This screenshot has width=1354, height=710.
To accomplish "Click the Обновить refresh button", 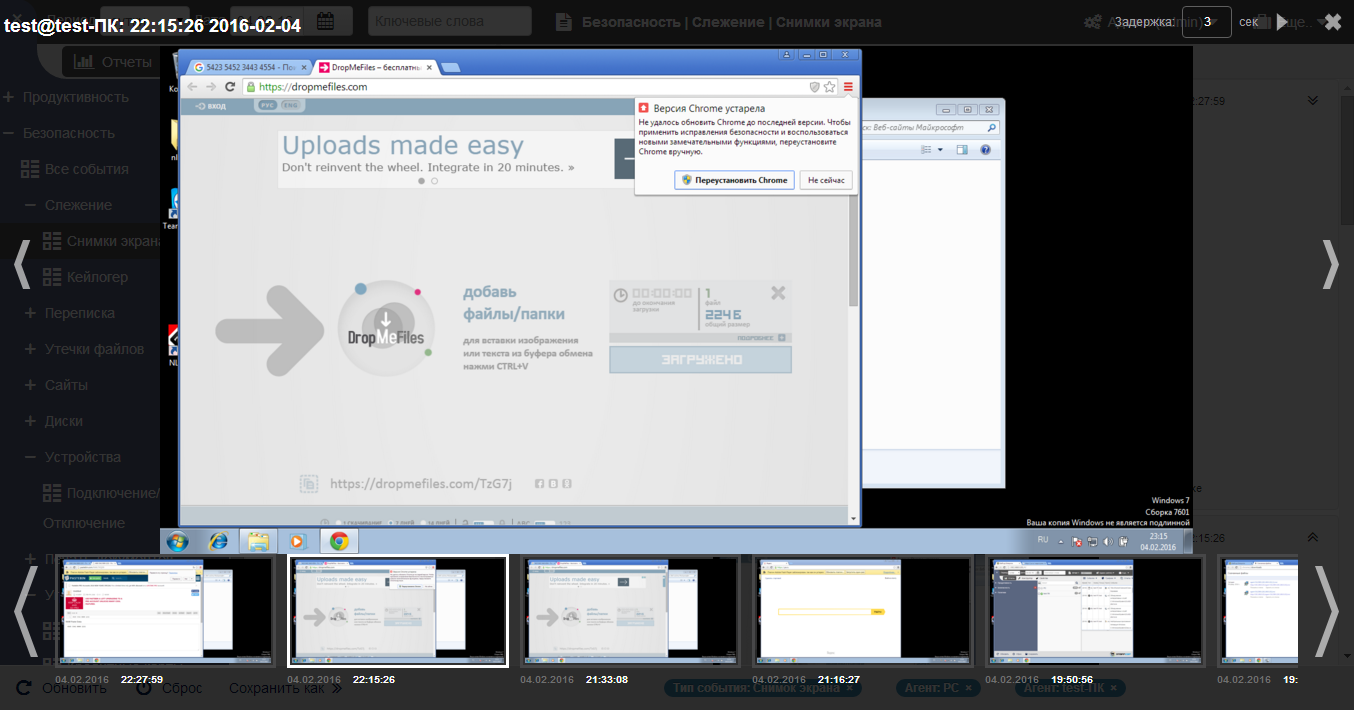I will pyautogui.click(x=62, y=688).
